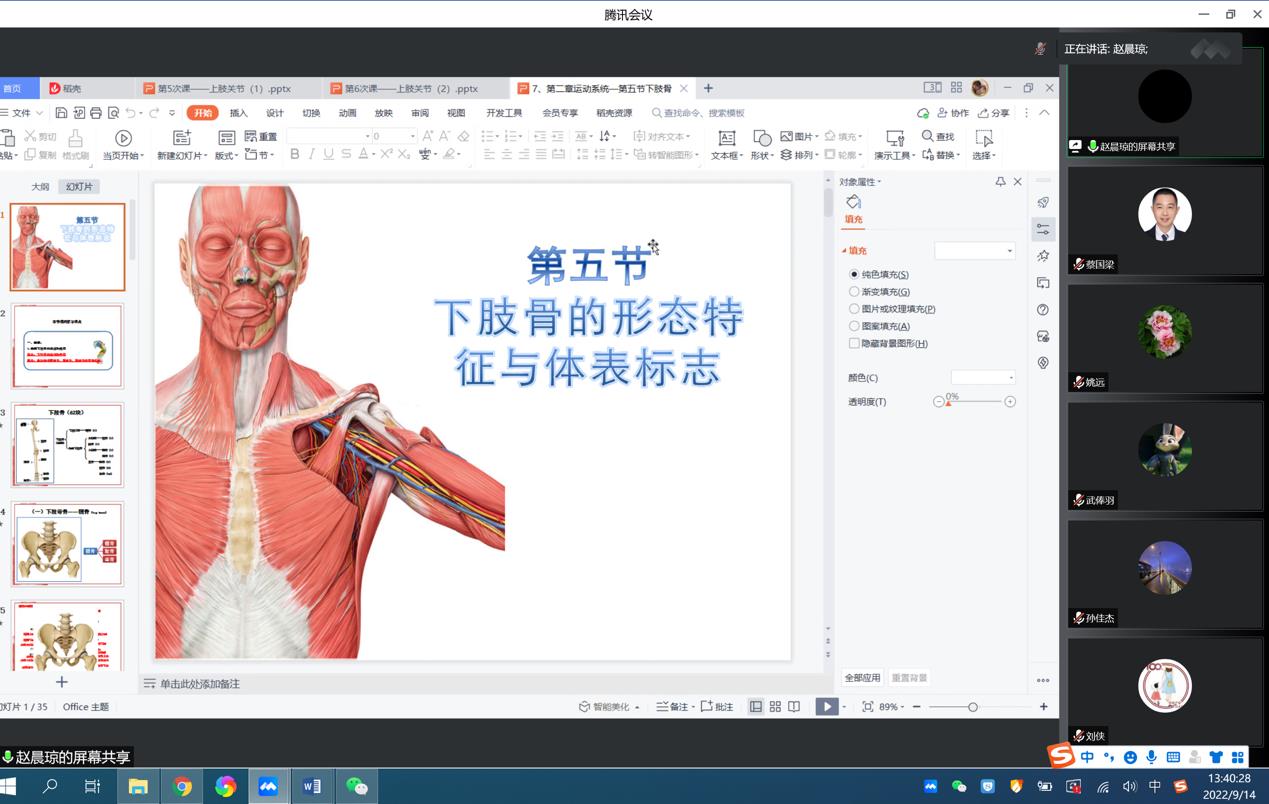The width and height of the screenshot is (1269, 804).
Task: Click the fit-to-window zoom icon
Action: 866,707
